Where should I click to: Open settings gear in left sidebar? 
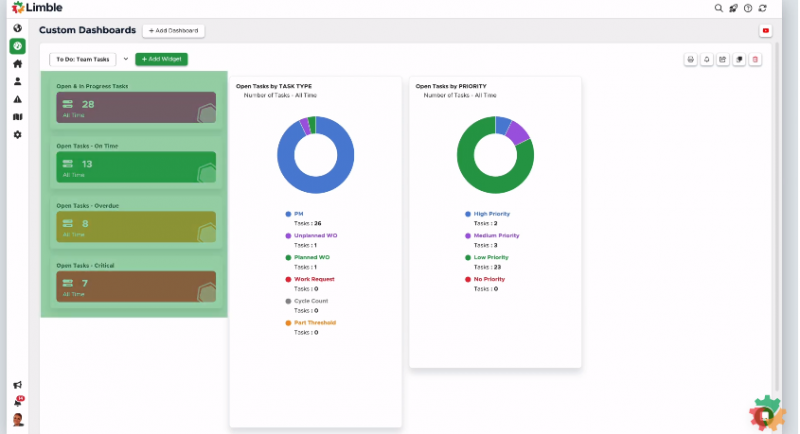point(17,134)
